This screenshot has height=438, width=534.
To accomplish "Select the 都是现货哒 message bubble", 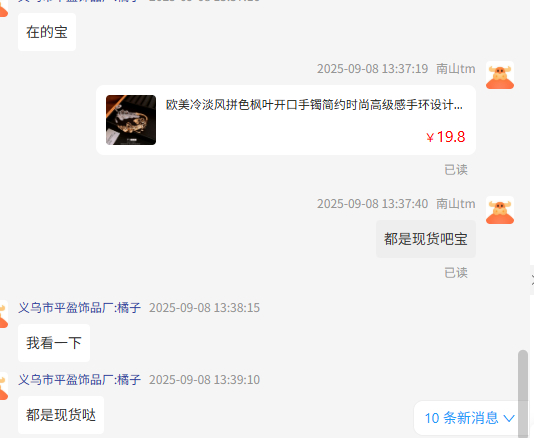I will pos(61,415).
